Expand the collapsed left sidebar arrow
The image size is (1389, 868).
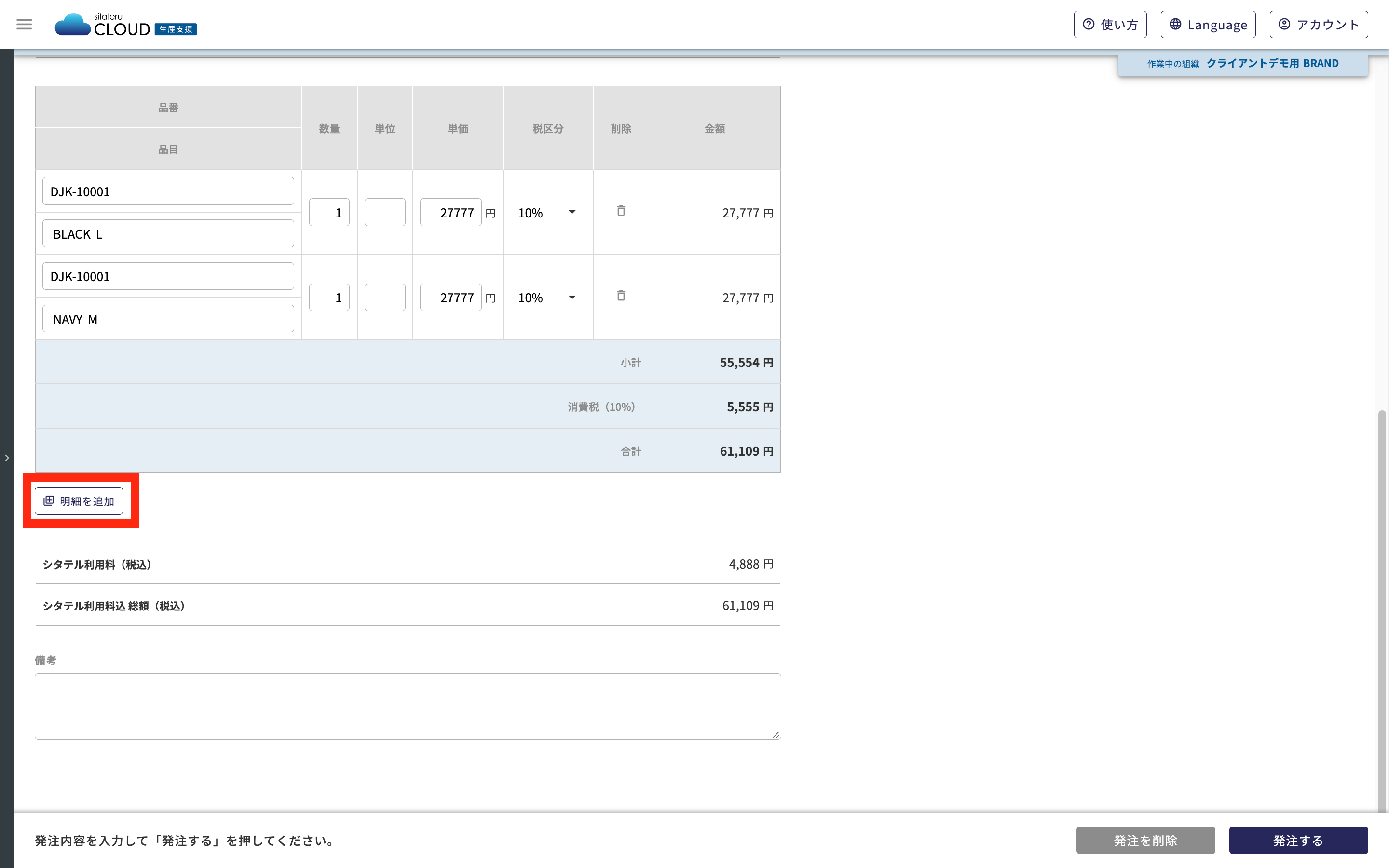[7, 458]
